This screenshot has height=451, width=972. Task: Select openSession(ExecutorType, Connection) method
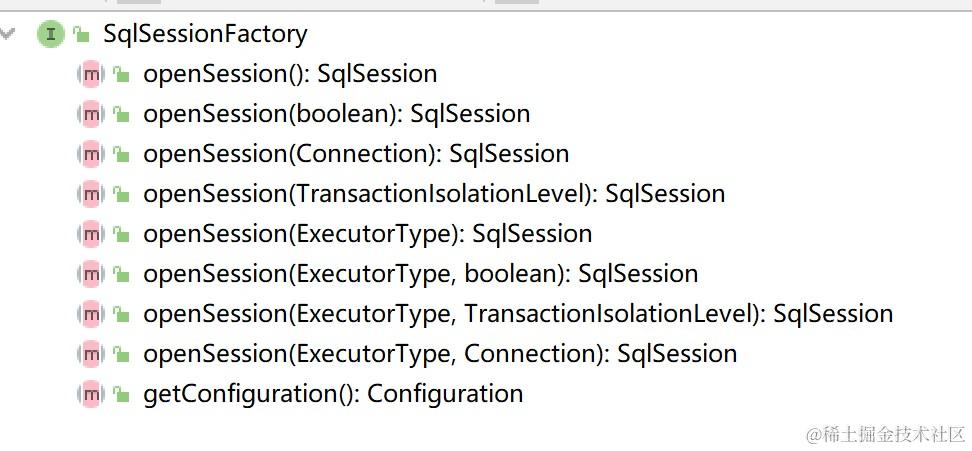440,354
